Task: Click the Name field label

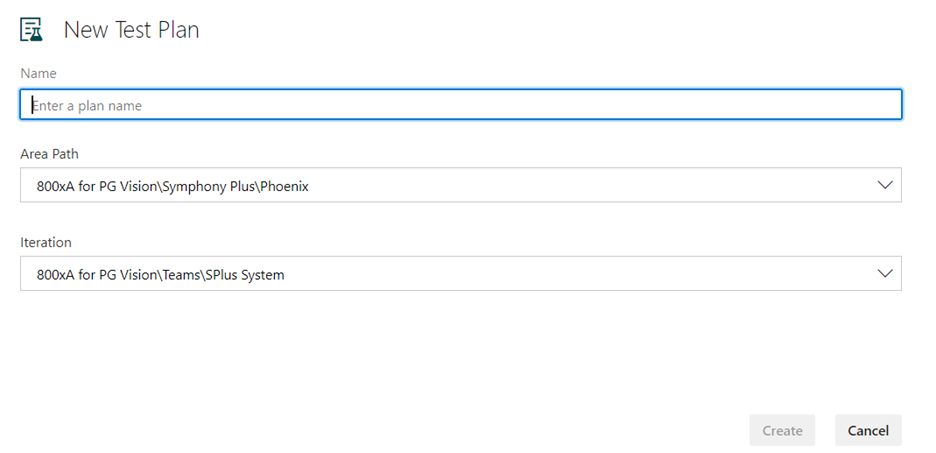Action: (38, 73)
